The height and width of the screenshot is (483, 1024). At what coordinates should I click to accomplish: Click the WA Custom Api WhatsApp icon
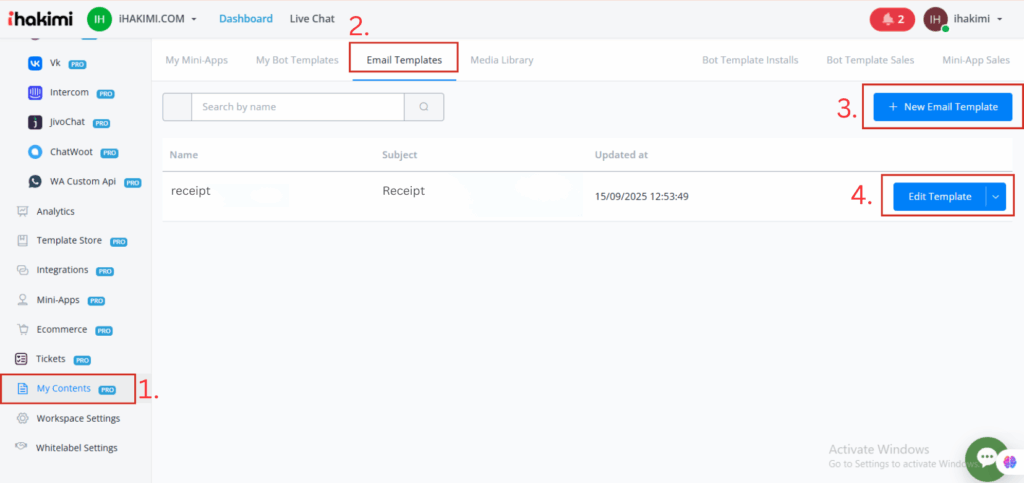coord(35,181)
